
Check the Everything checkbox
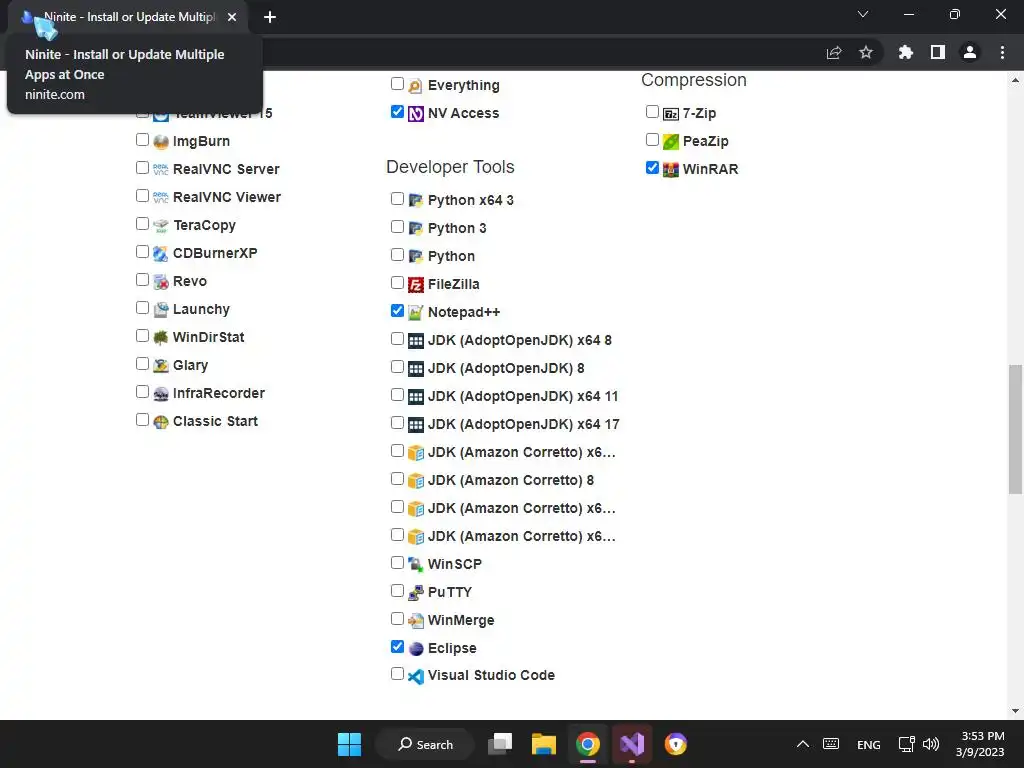click(x=397, y=84)
